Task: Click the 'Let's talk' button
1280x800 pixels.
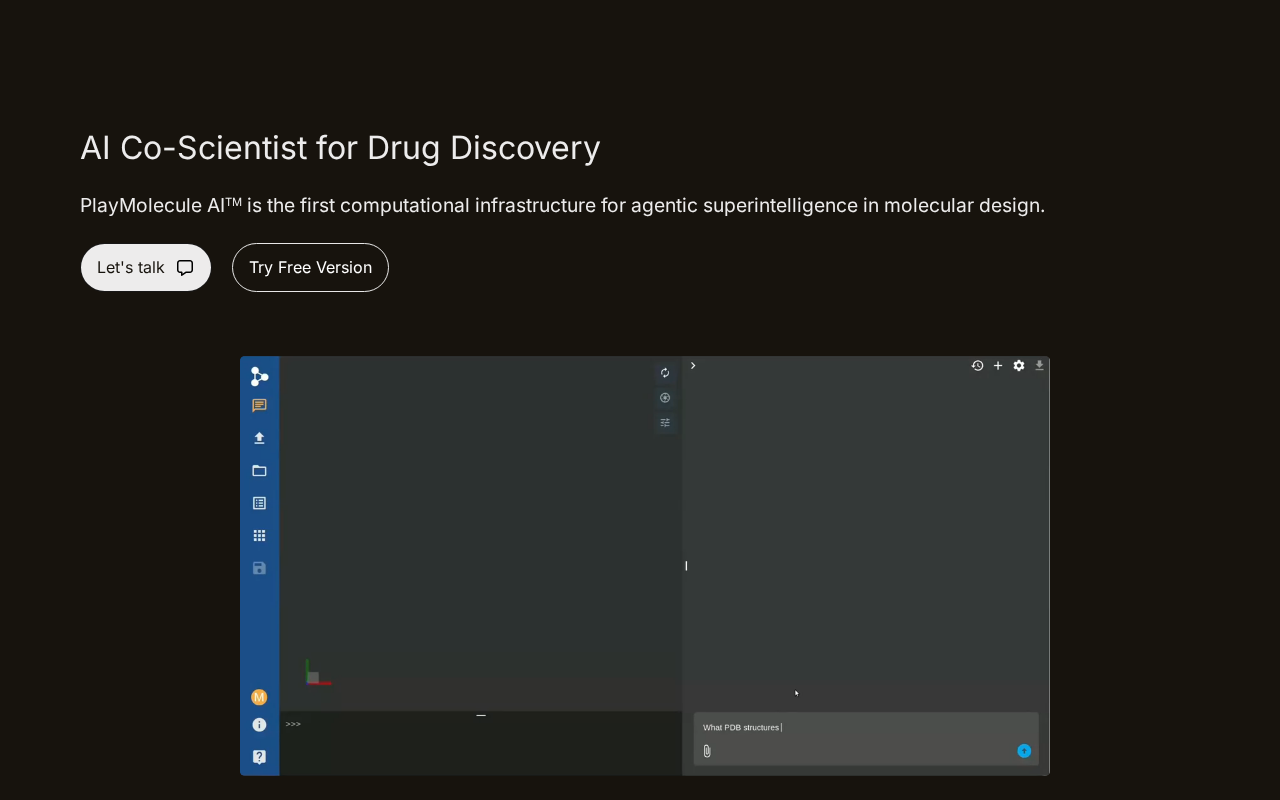Action: pos(146,268)
